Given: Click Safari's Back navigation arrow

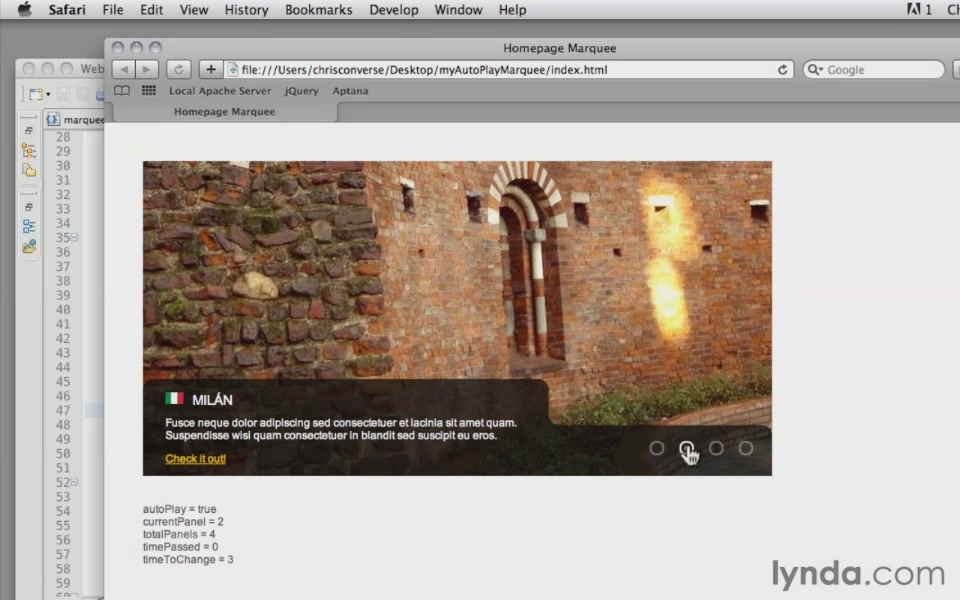Looking at the screenshot, I should pyautogui.click(x=123, y=70).
